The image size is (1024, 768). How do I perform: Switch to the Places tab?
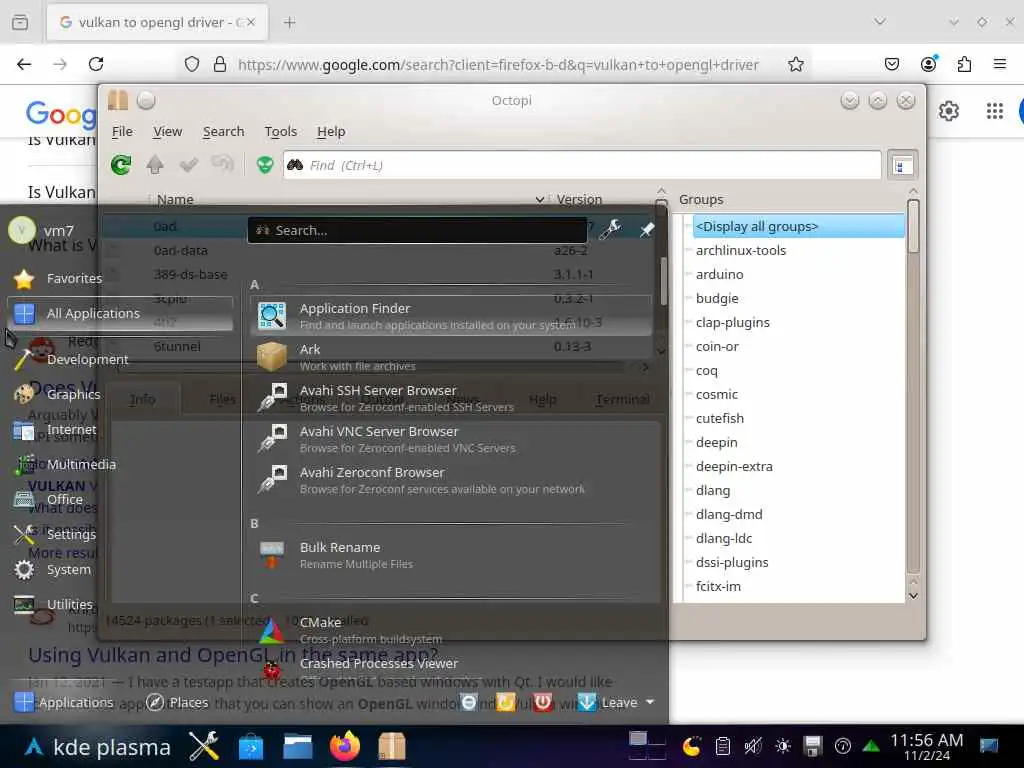coord(176,703)
